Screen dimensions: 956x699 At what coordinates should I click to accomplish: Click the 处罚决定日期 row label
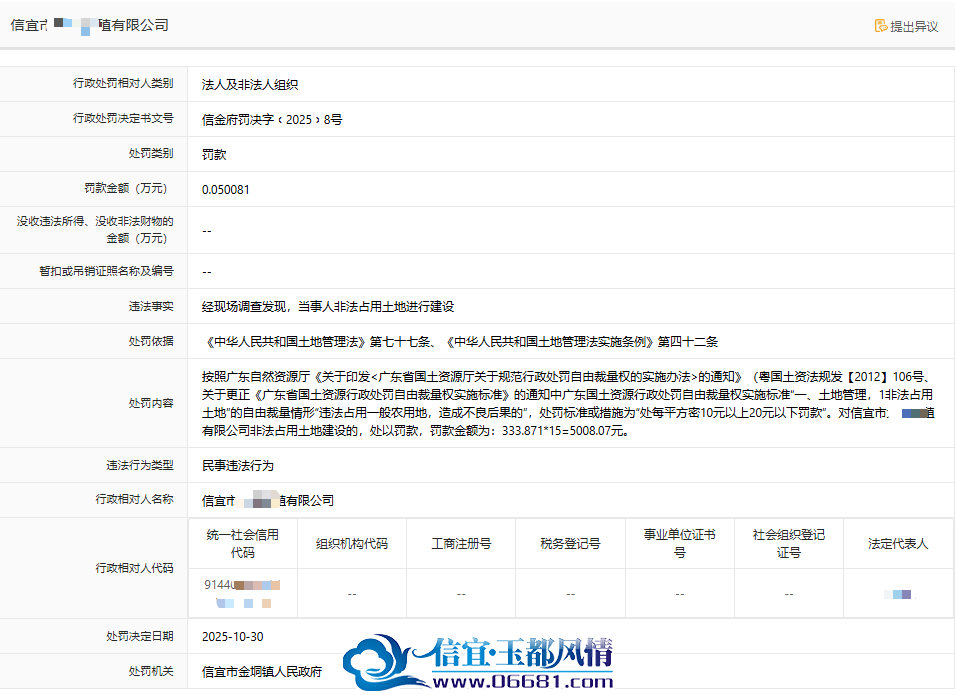point(140,636)
